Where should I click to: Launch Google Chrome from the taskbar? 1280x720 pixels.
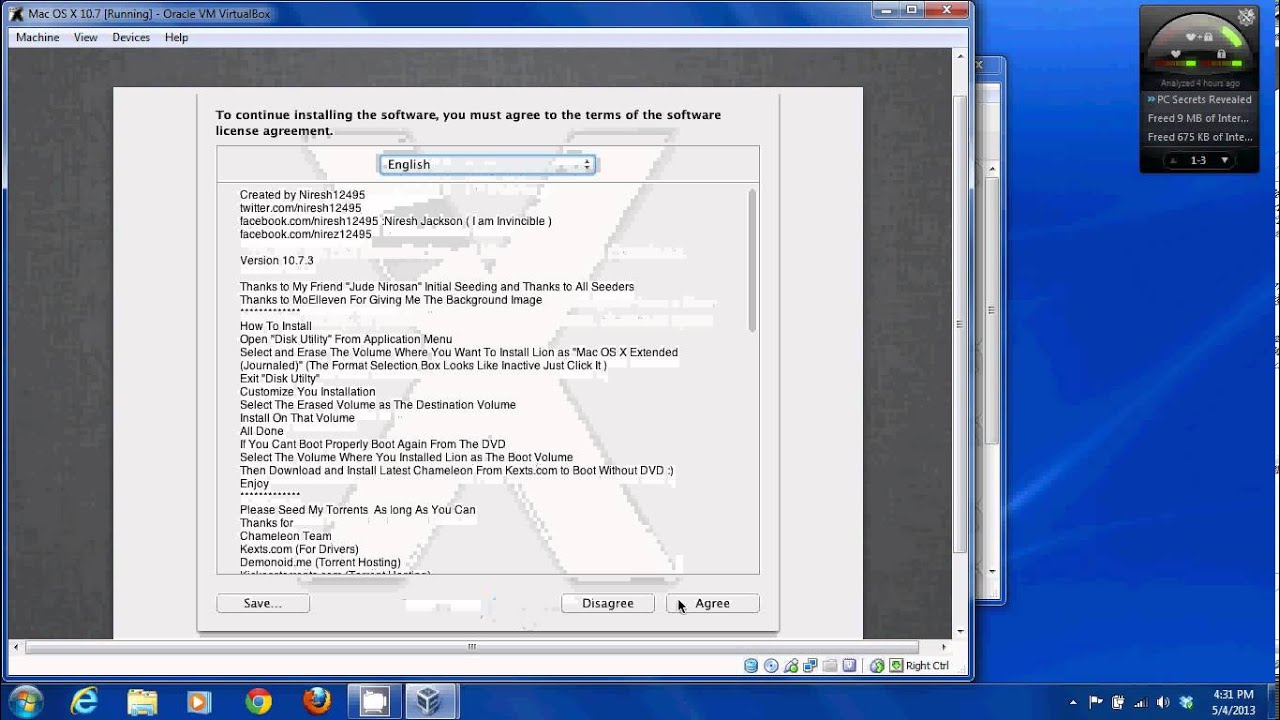258,701
